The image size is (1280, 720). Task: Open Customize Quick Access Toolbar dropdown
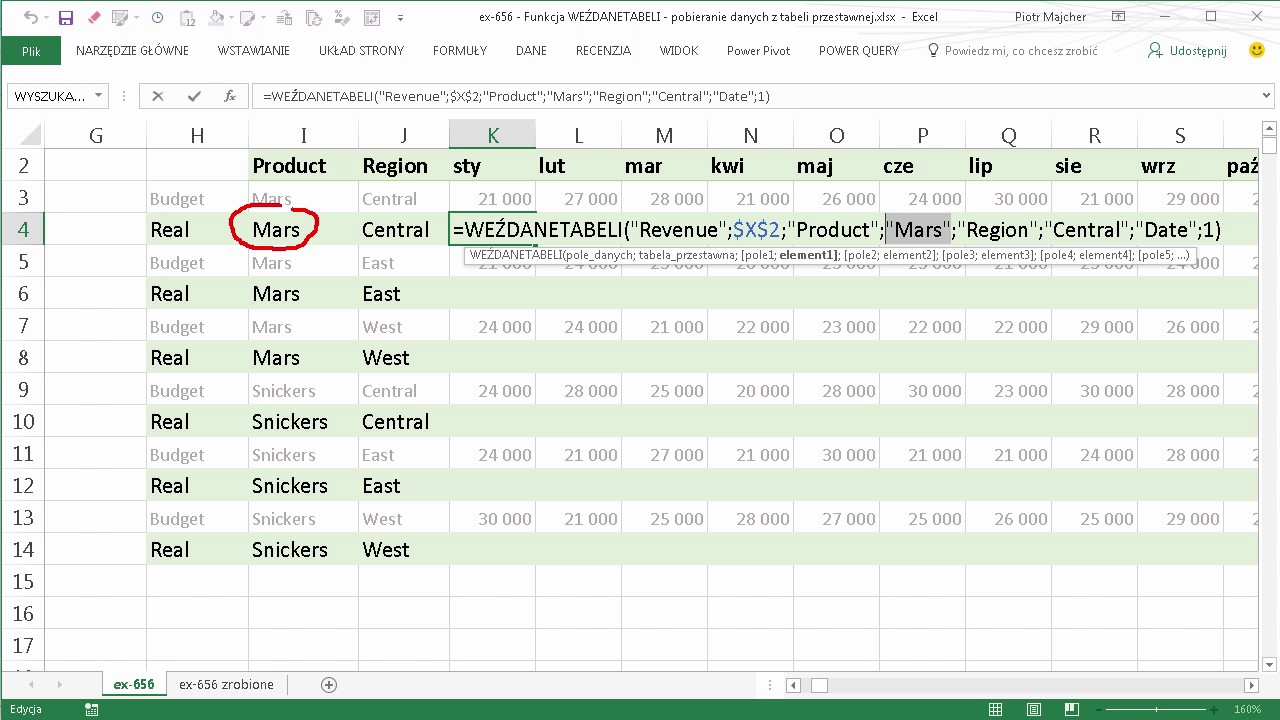(x=401, y=18)
